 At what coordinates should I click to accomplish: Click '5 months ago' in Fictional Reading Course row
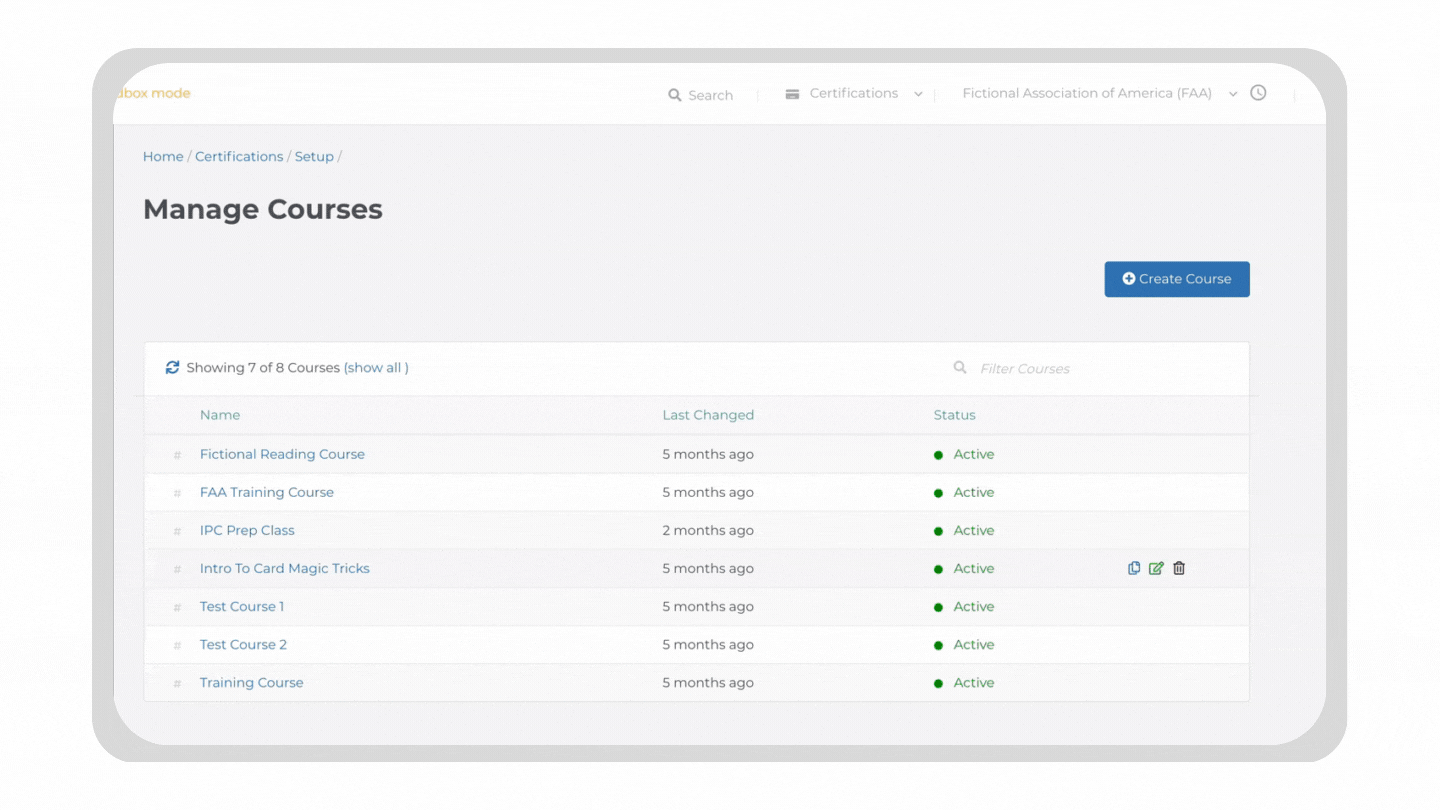click(708, 454)
